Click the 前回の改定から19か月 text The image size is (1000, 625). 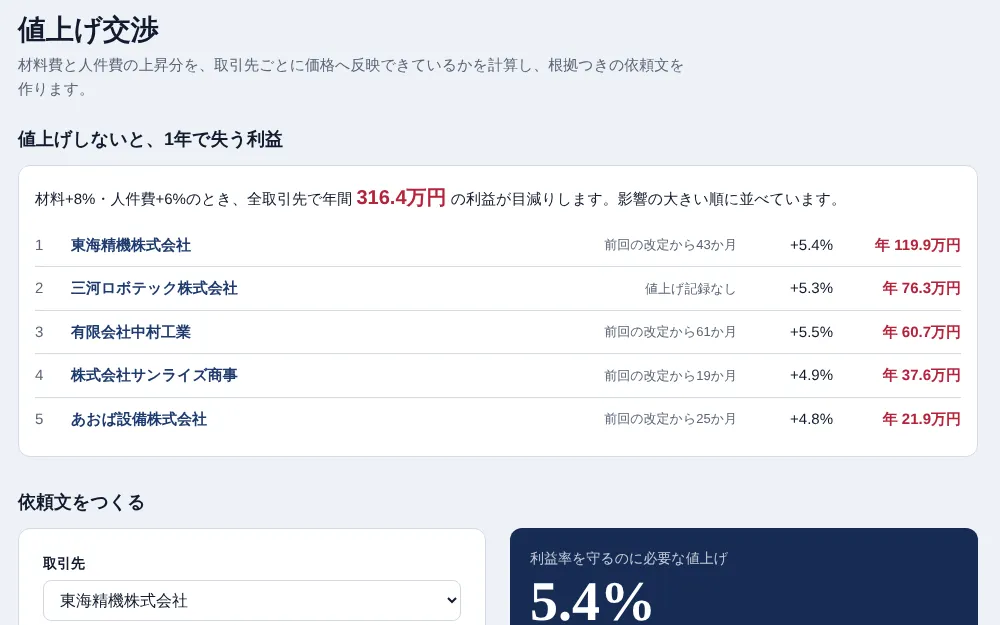click(670, 376)
